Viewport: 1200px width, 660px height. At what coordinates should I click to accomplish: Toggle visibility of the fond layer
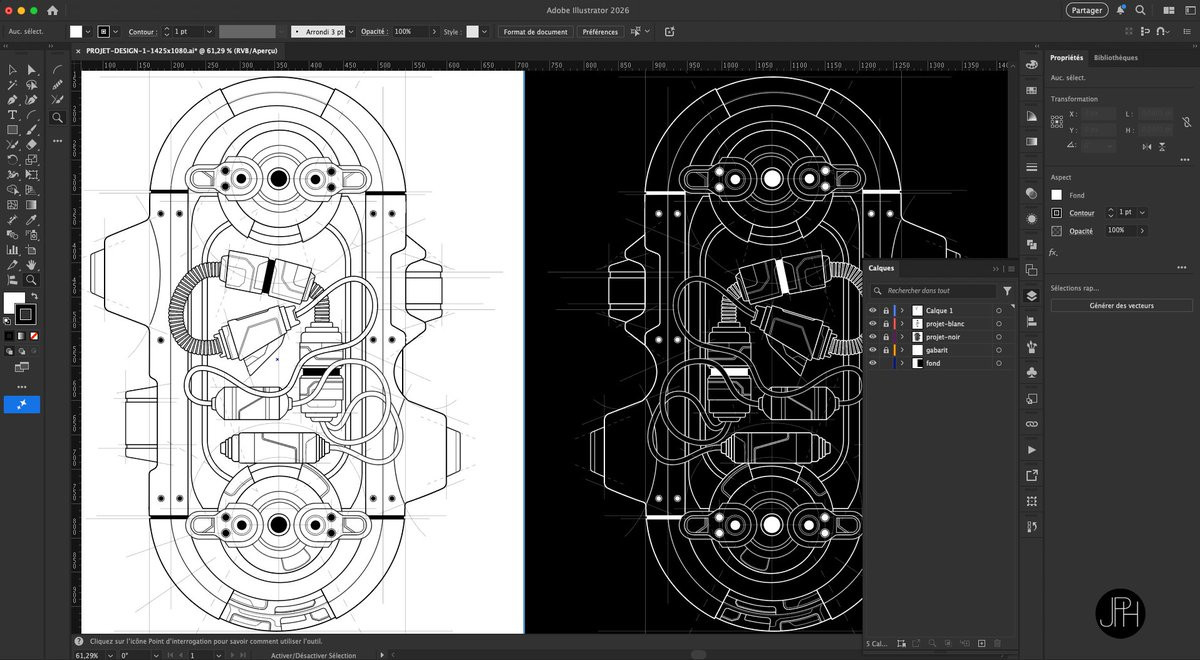click(872, 363)
